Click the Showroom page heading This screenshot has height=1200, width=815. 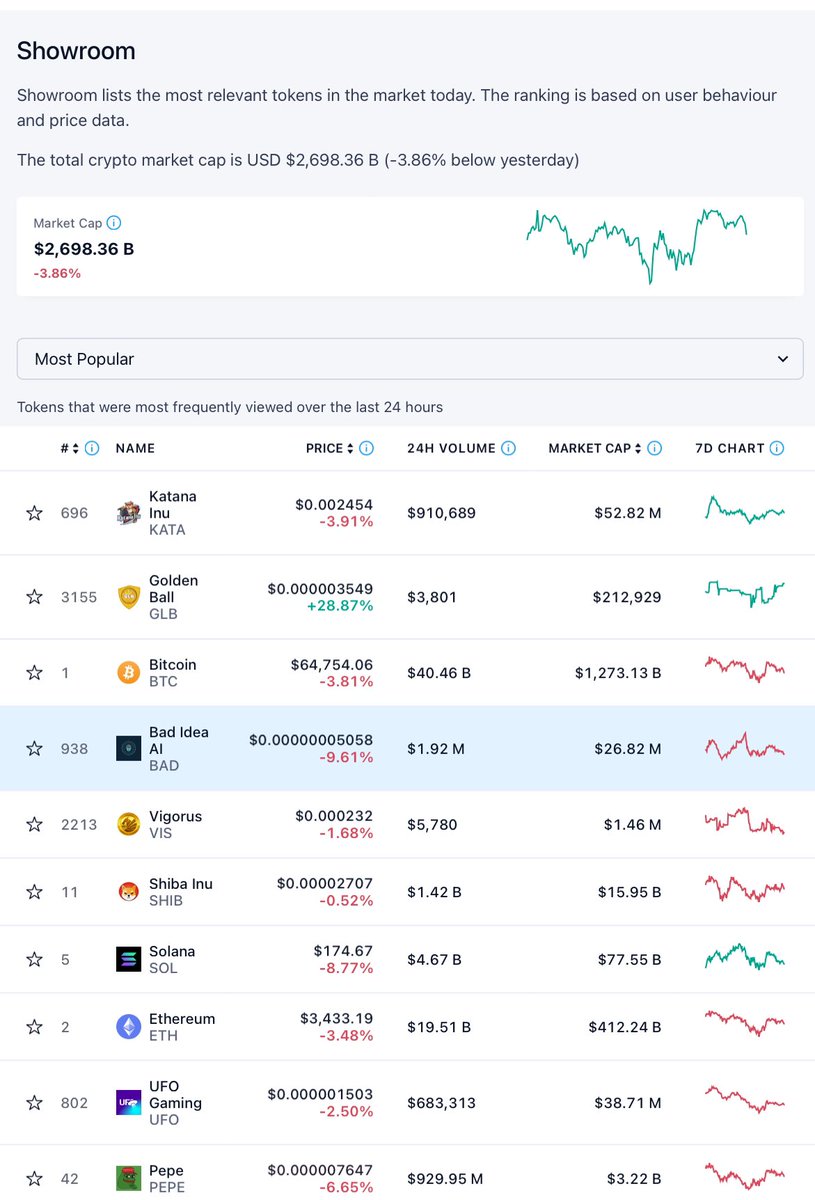76,51
